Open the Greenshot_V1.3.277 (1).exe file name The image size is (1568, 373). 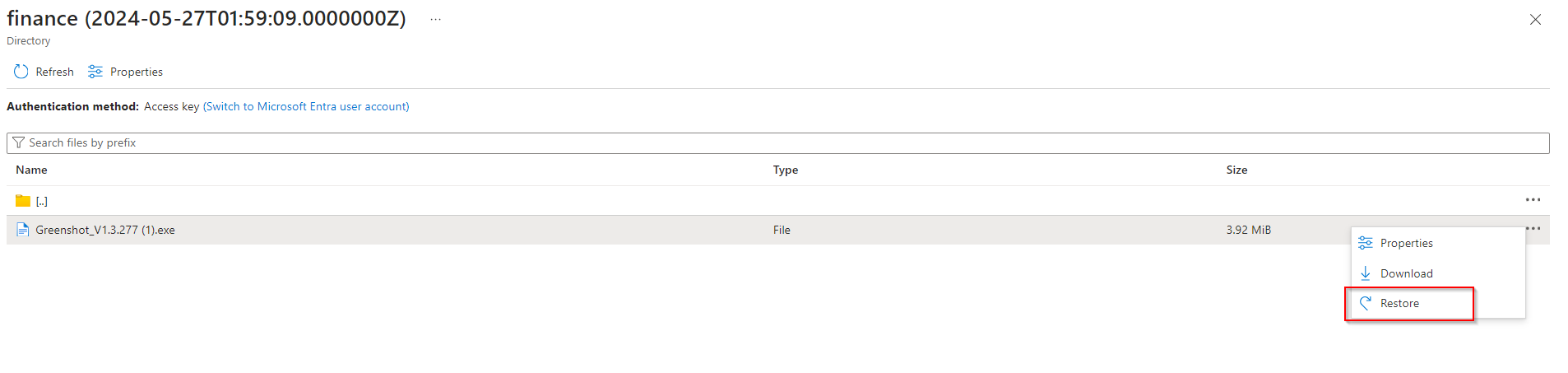105,231
